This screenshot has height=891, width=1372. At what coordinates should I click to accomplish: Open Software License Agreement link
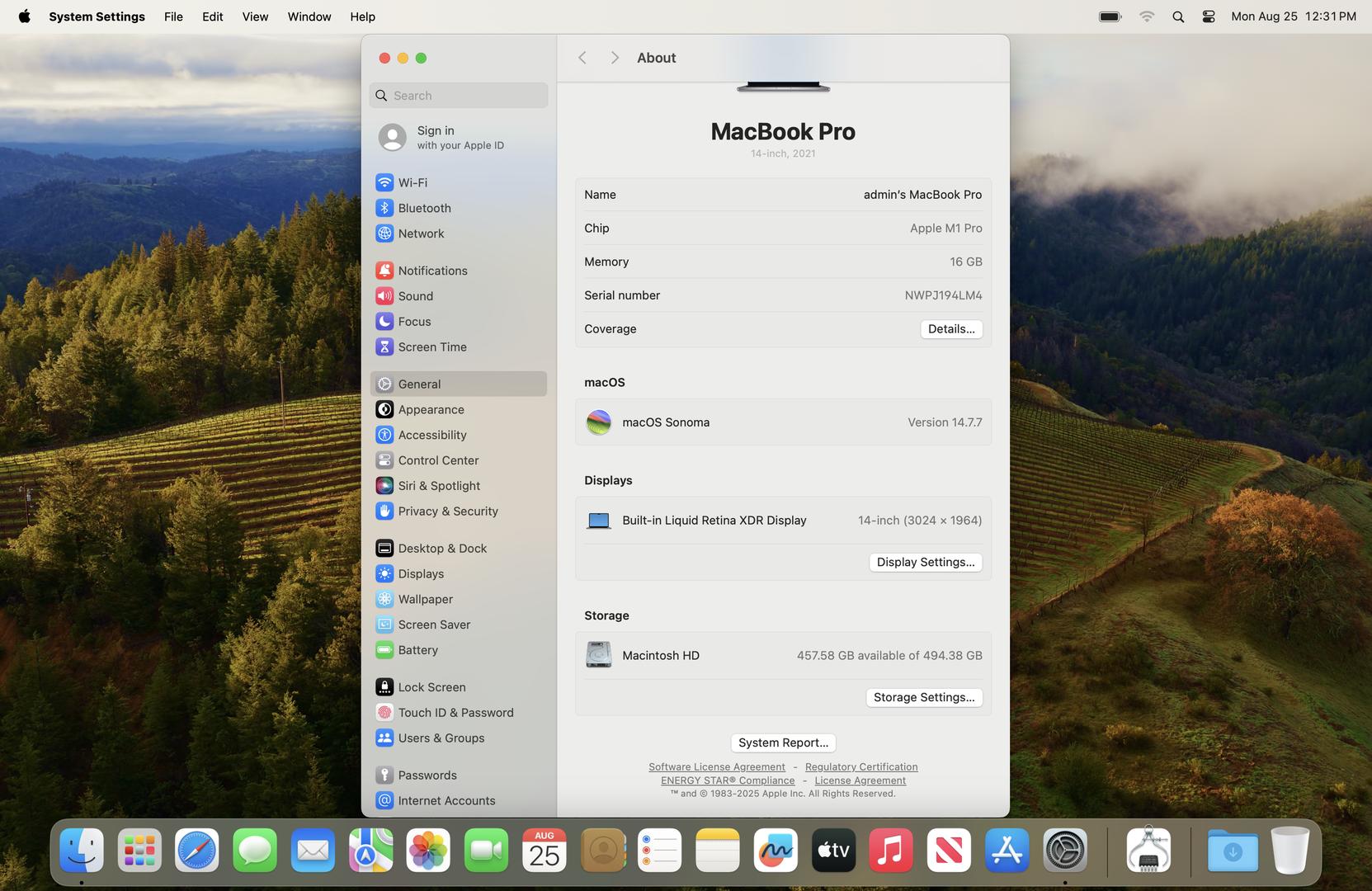tap(717, 767)
